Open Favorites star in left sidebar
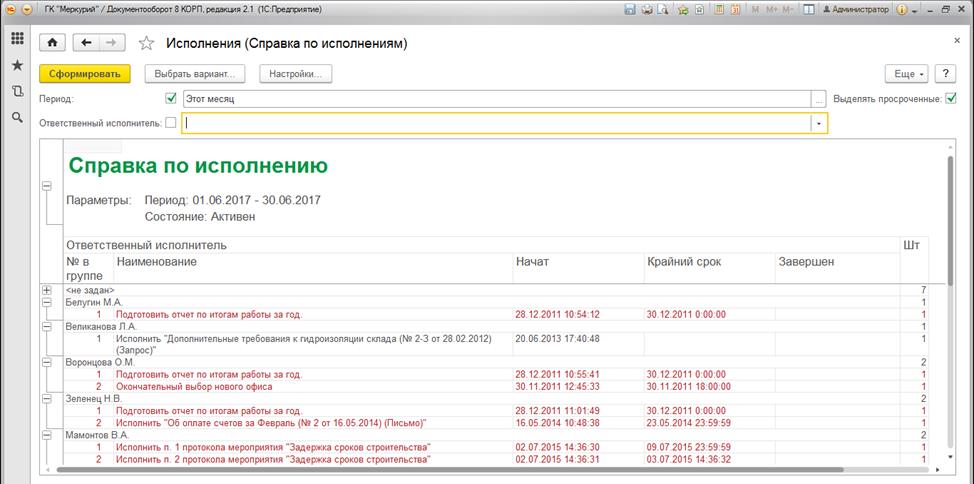Screen dimensions: 974x484 [17, 65]
